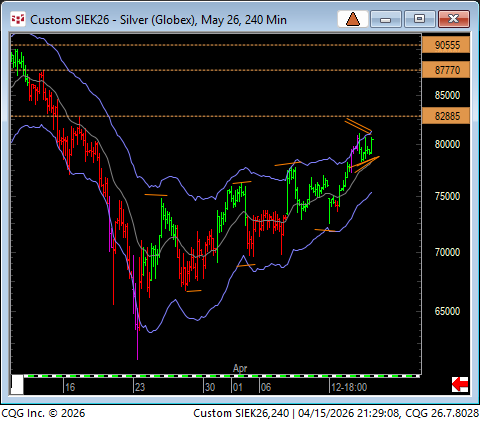Click the 80000 price scale value
The height and width of the screenshot is (421, 480).
click(x=447, y=144)
